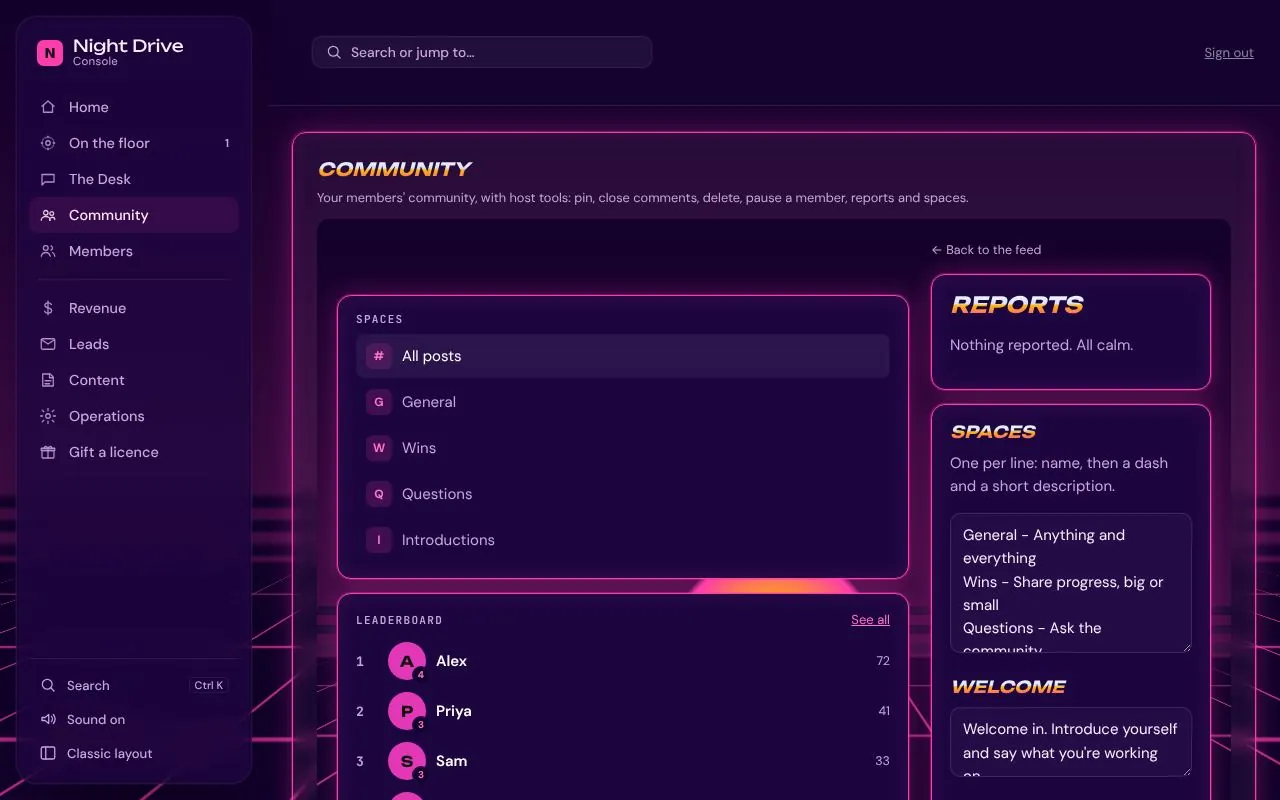Click See all on the leaderboard
1280x800 pixels.
(870, 620)
